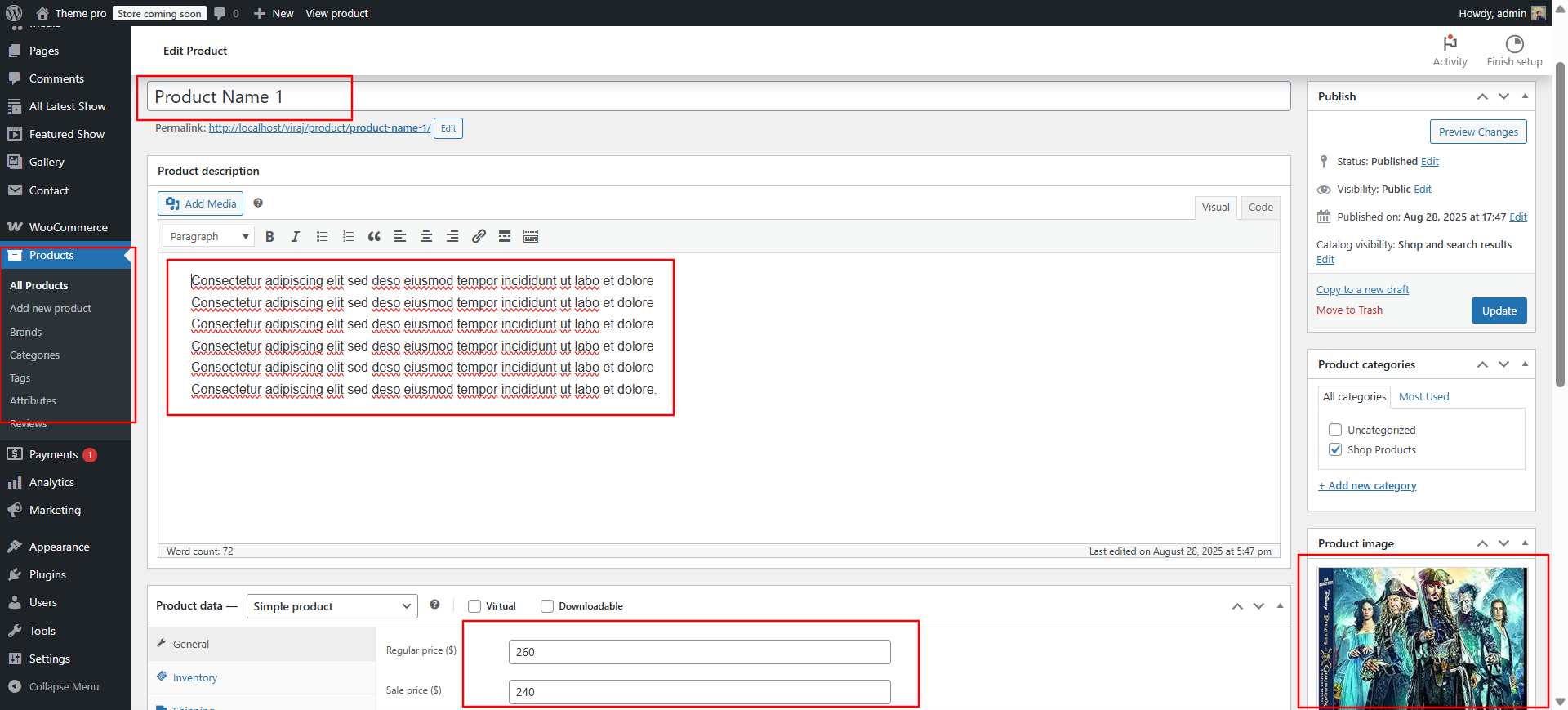The height and width of the screenshot is (710, 1568).
Task: Switch to Most Used categories tab
Action: click(1423, 397)
